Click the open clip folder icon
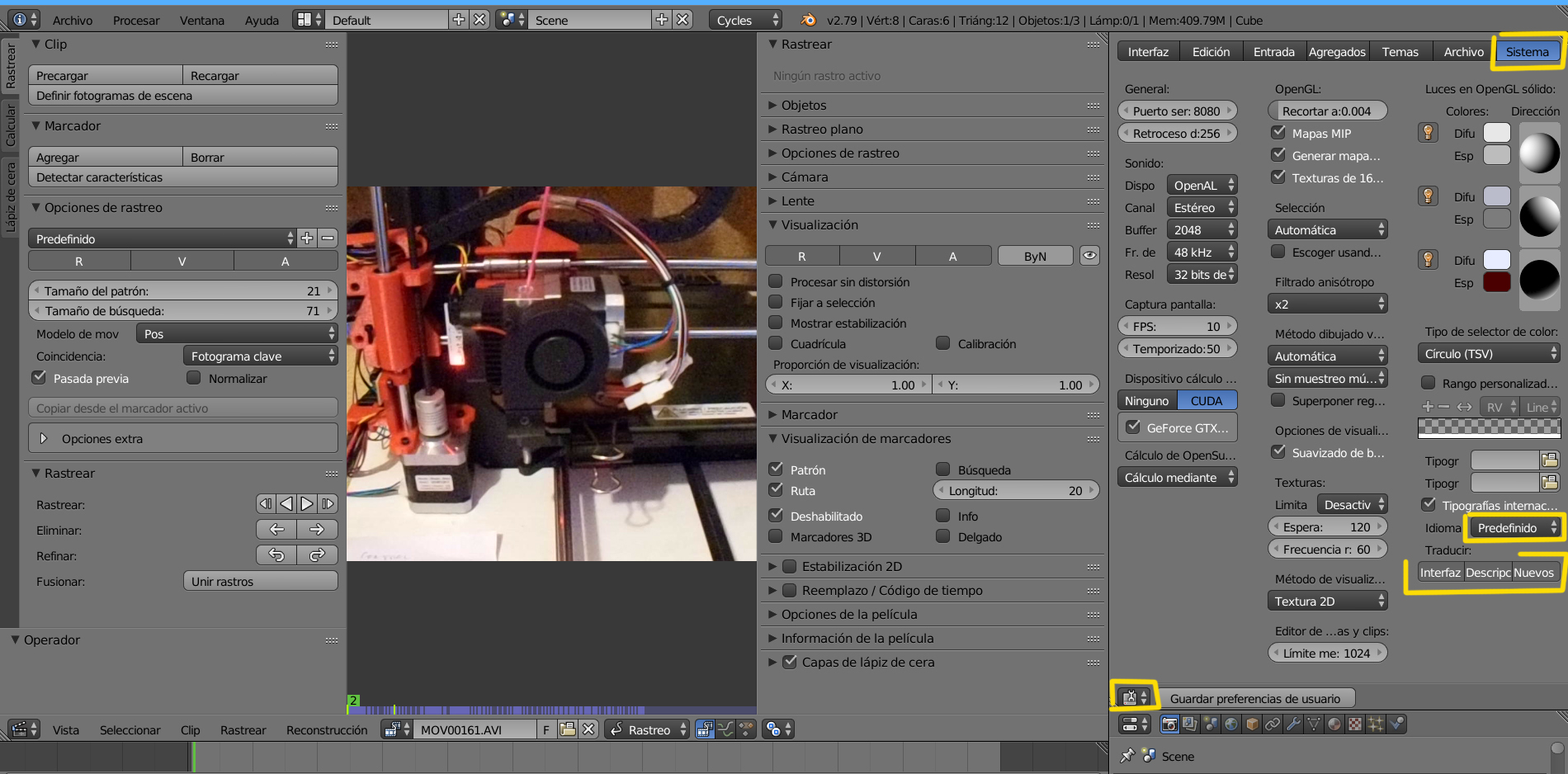Viewport: 1568px width, 774px height. tap(567, 729)
